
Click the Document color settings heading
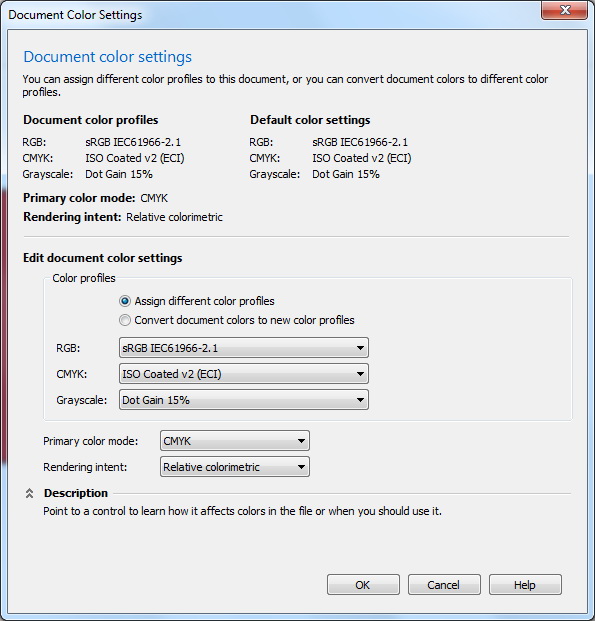click(x=107, y=57)
